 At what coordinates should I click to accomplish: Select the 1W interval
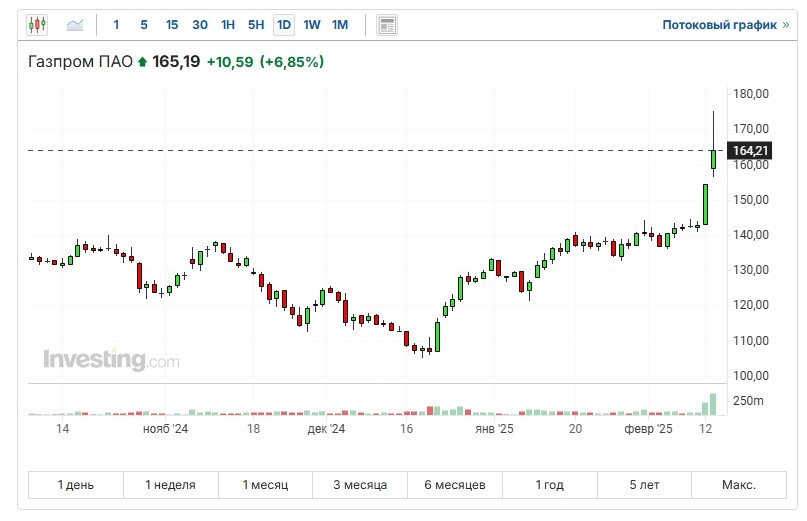coord(312,25)
